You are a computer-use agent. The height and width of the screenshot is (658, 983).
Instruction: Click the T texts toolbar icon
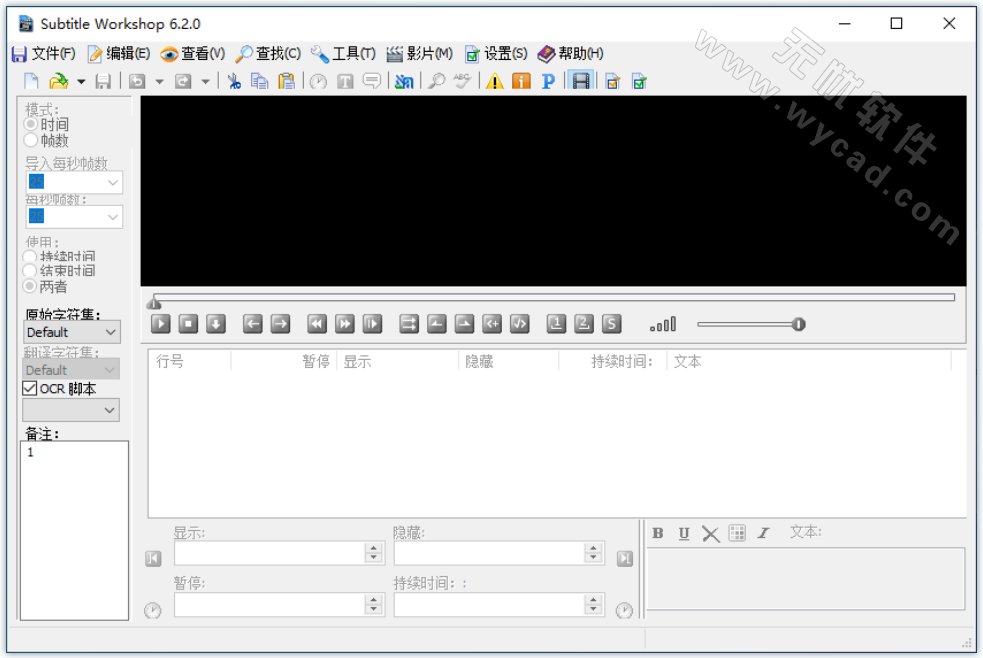(345, 81)
